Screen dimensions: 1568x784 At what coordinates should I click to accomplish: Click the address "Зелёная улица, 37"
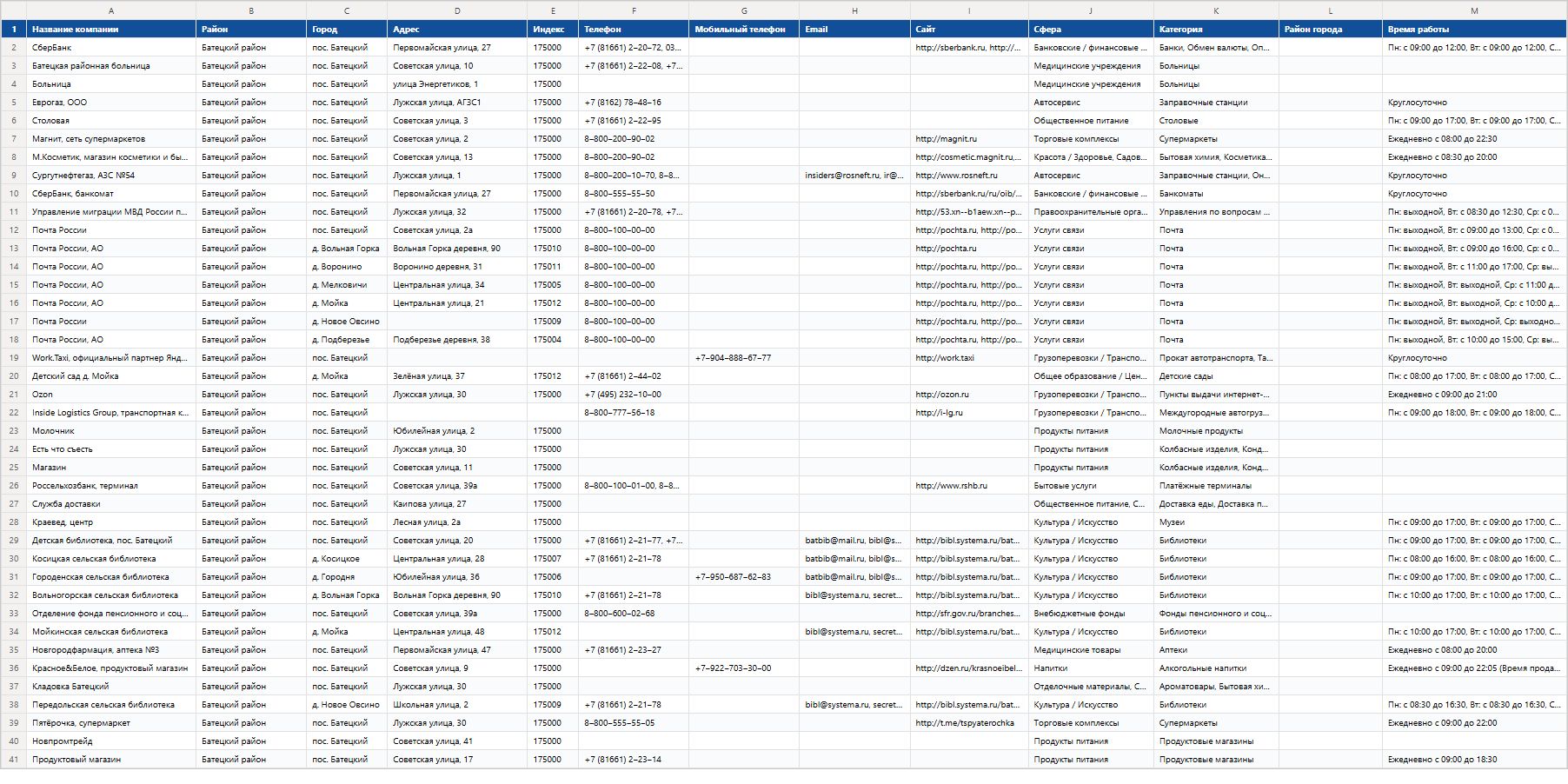[457, 376]
